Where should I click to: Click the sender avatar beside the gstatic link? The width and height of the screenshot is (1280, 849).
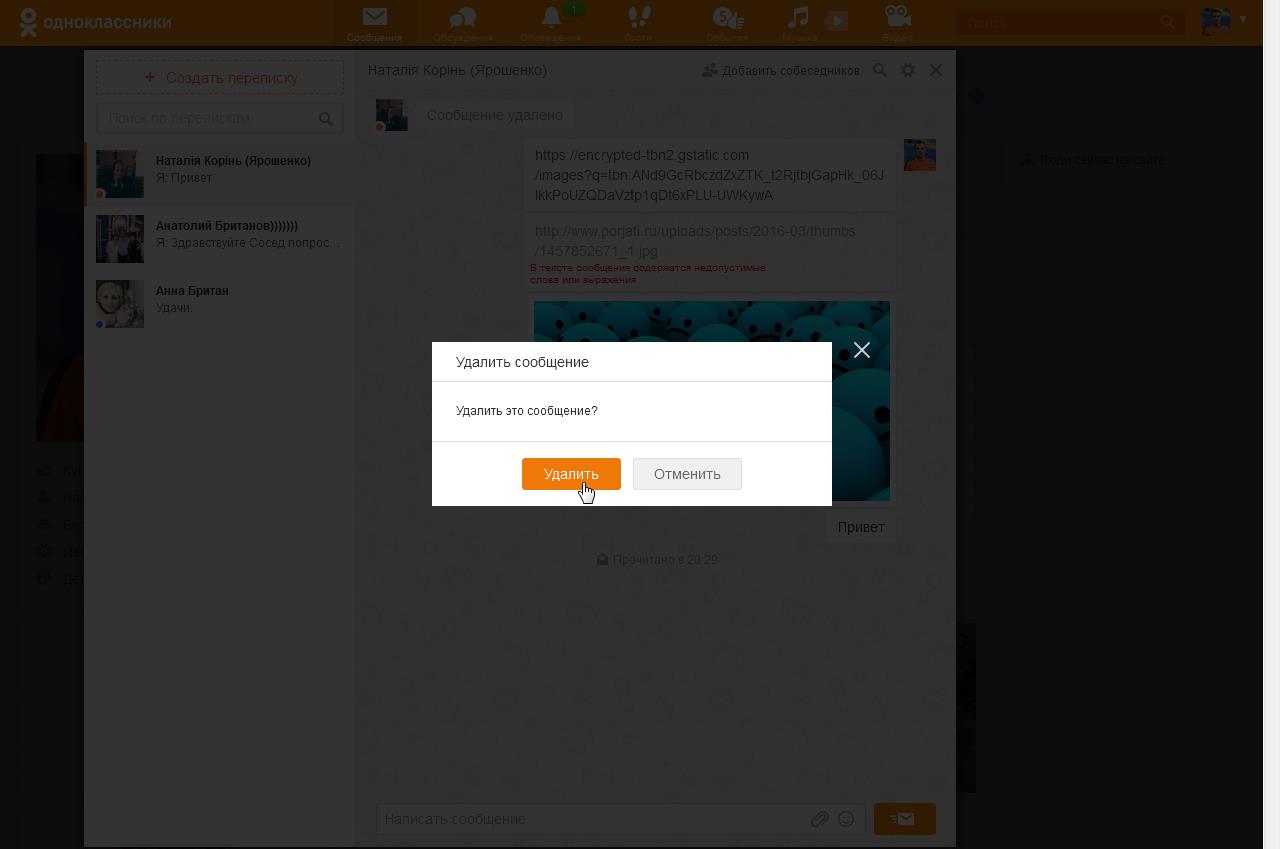pos(920,155)
